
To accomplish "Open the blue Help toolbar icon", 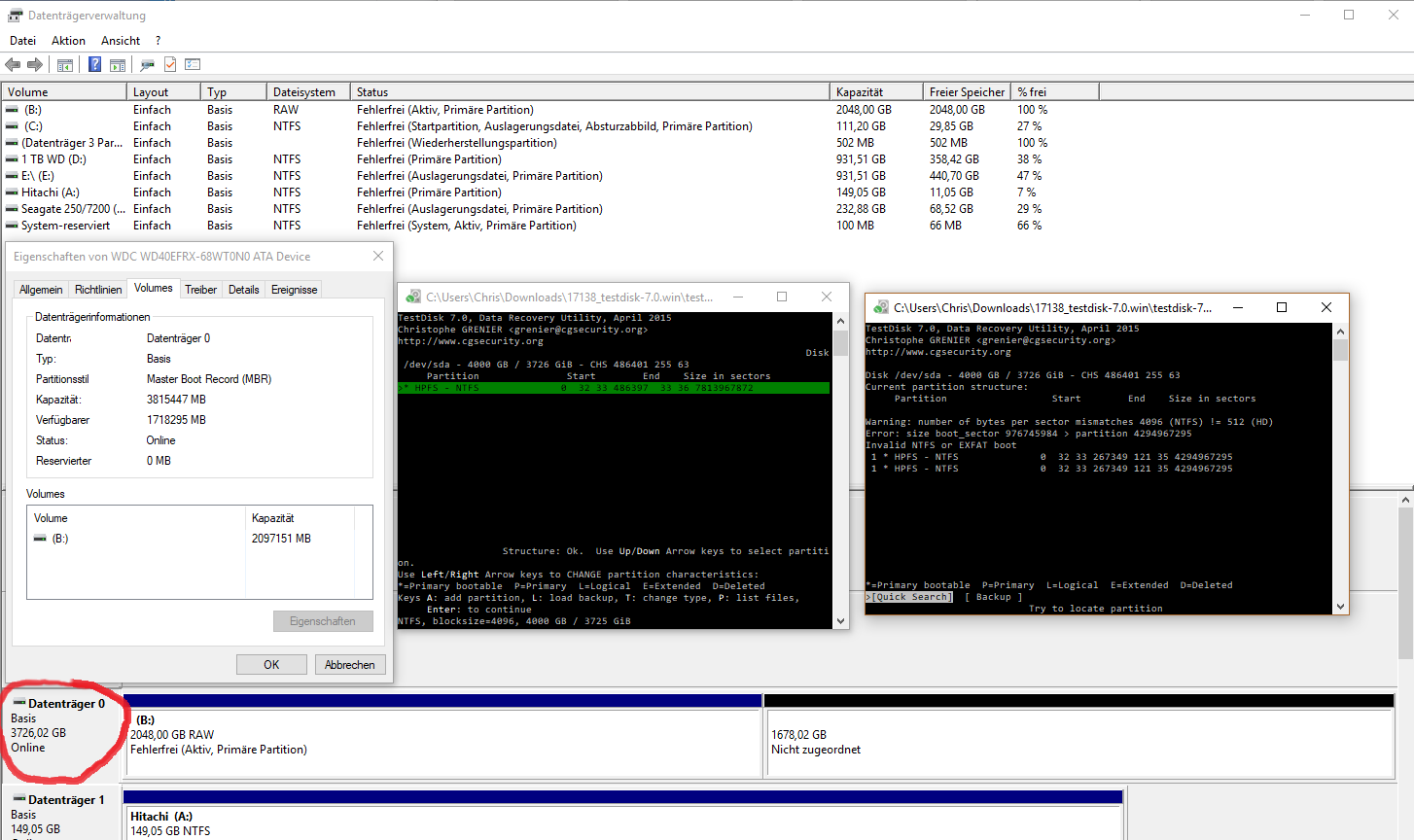I will pos(94,64).
